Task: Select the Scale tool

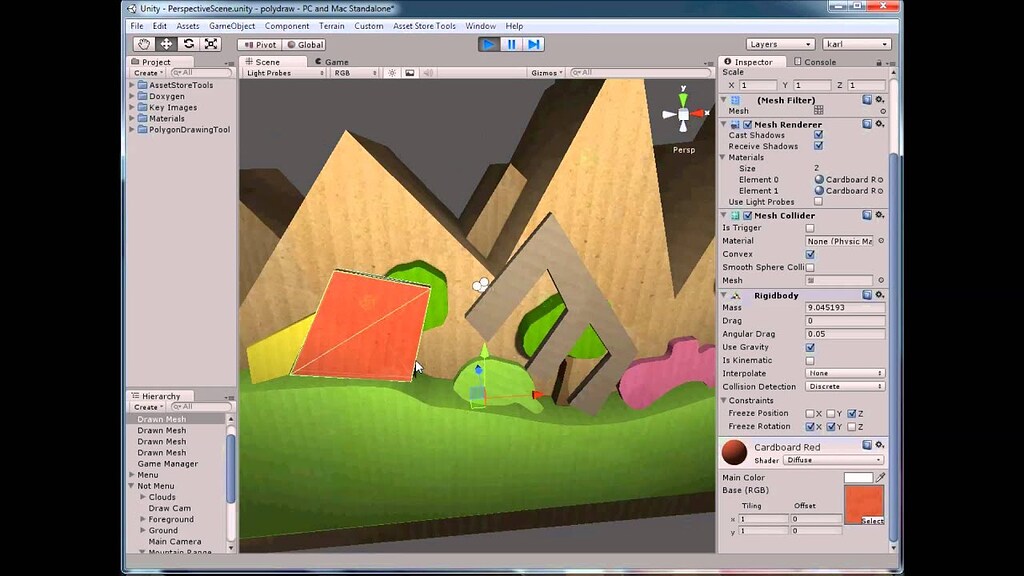Action: point(210,43)
